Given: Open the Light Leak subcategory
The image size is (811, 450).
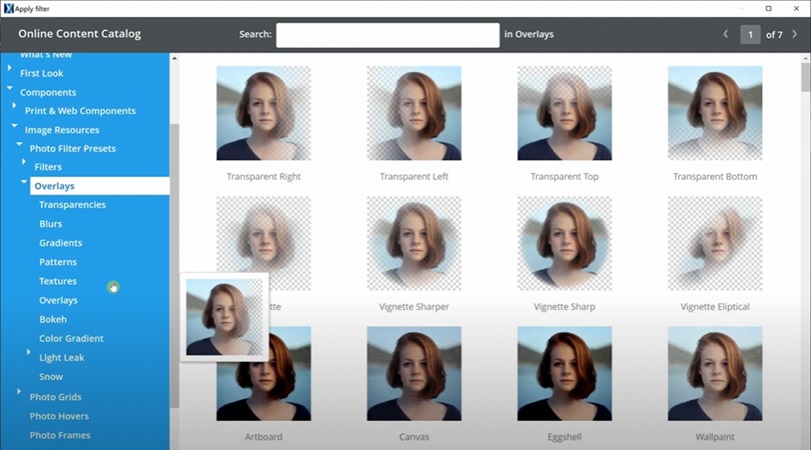Looking at the screenshot, I should pyautogui.click(x=62, y=358).
